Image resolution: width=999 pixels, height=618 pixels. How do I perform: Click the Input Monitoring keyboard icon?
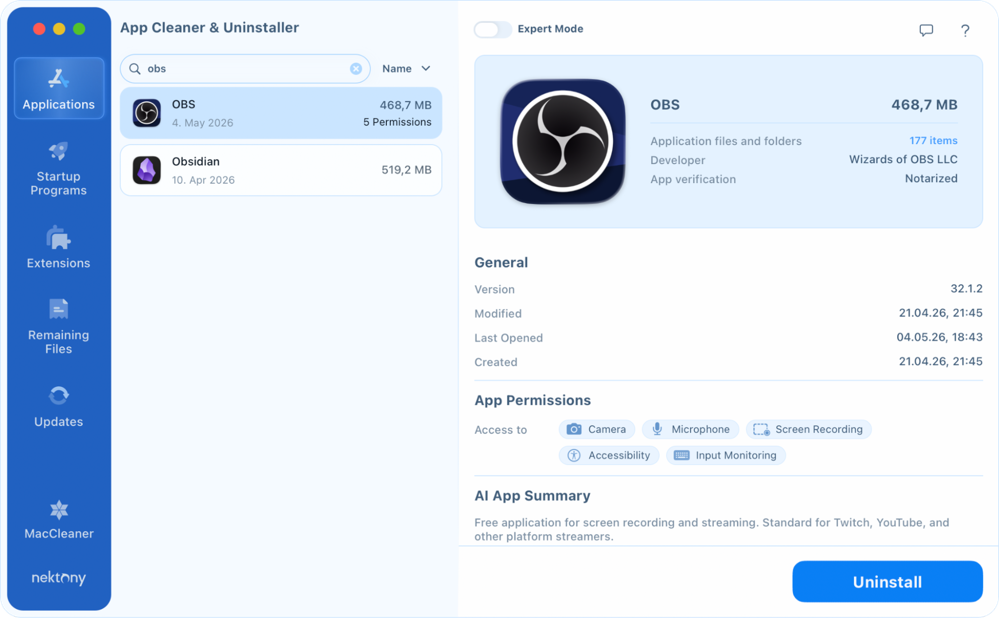click(682, 456)
